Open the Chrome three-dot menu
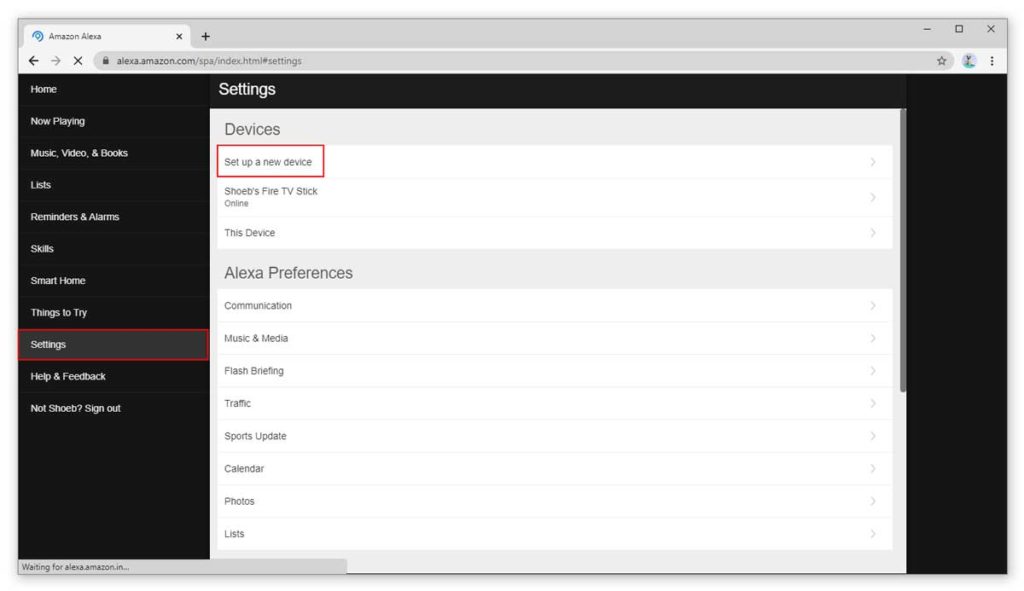The image size is (1024, 591). [991, 61]
